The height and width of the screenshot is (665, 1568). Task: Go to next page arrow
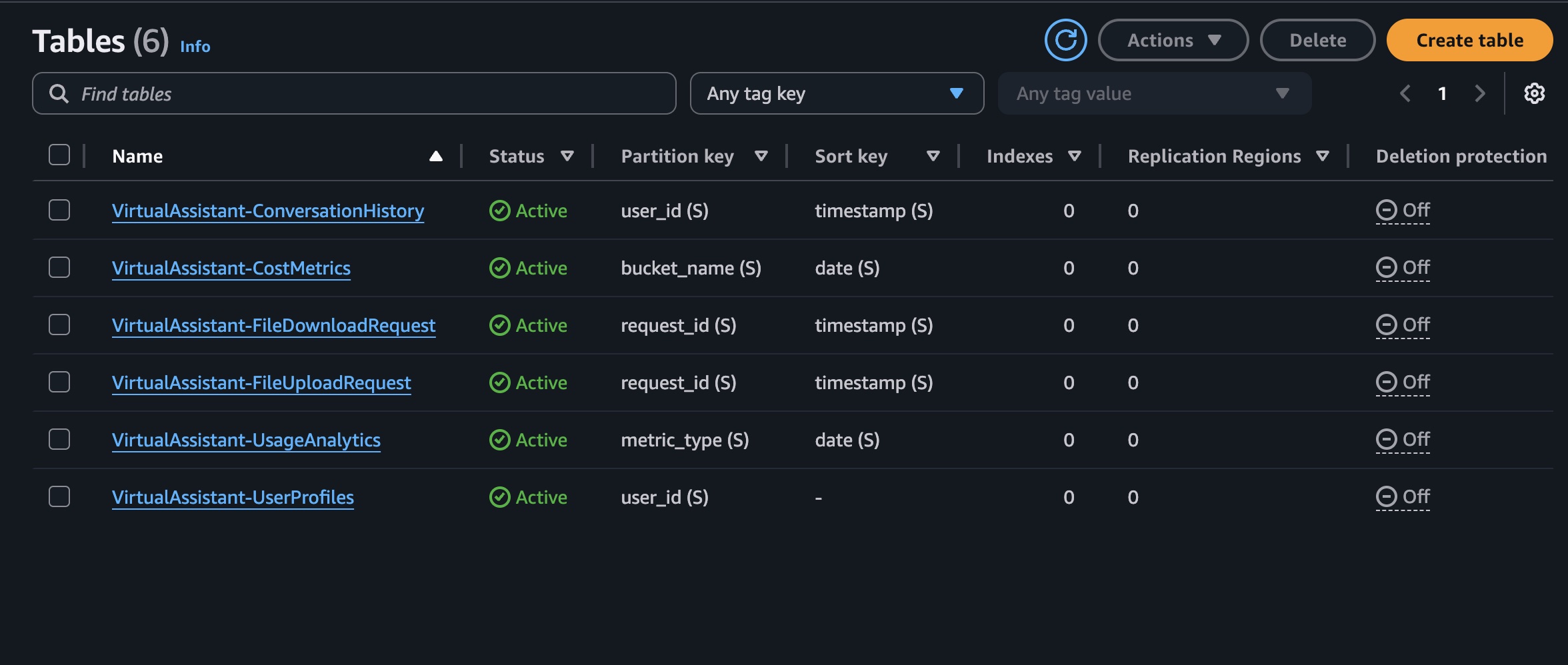1480,93
